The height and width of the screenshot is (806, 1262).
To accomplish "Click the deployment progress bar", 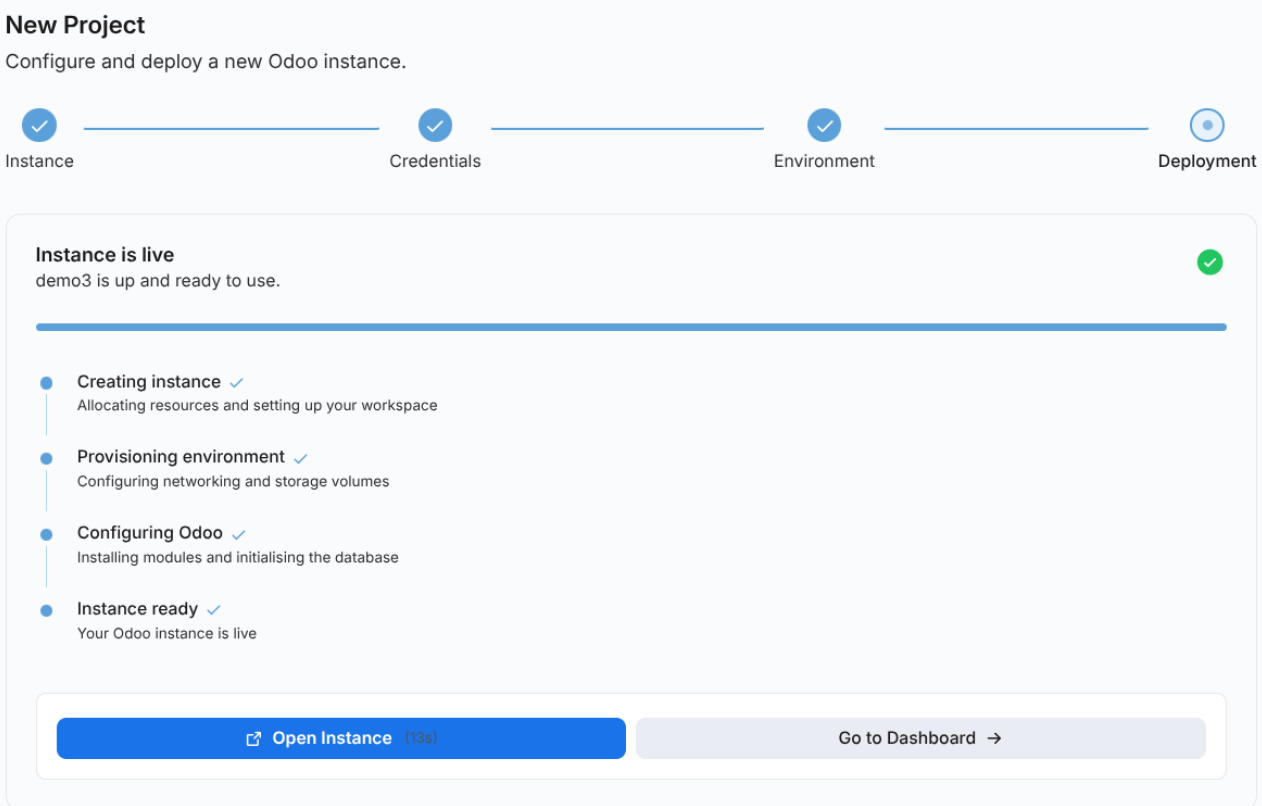I will pyautogui.click(x=631, y=327).
